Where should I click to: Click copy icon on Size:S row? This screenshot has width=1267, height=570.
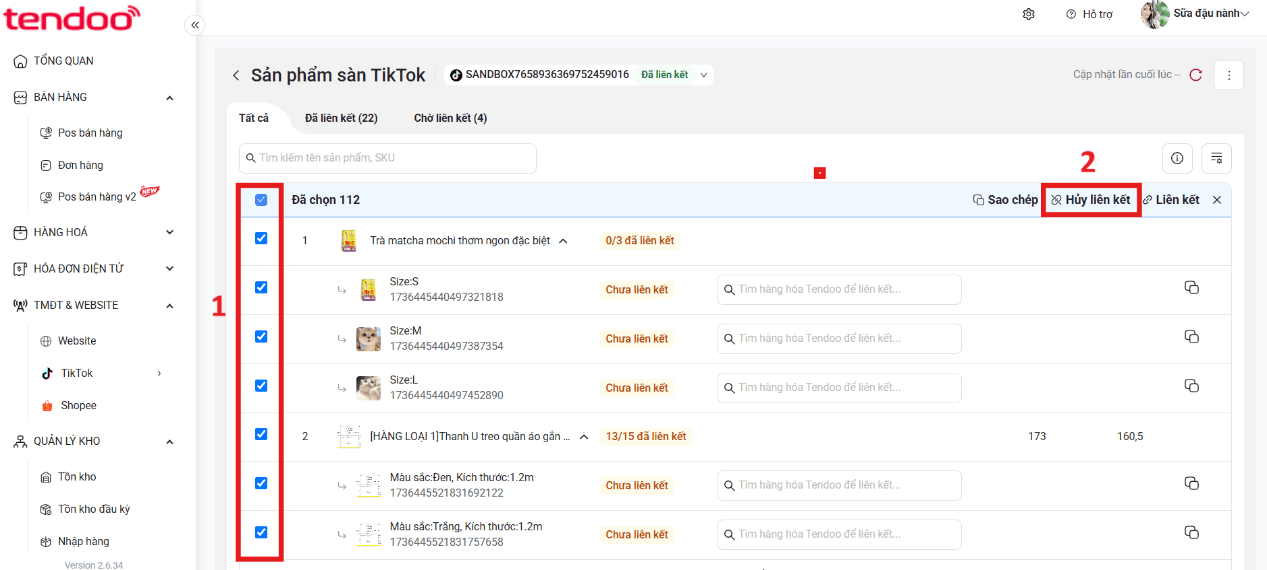point(1191,288)
